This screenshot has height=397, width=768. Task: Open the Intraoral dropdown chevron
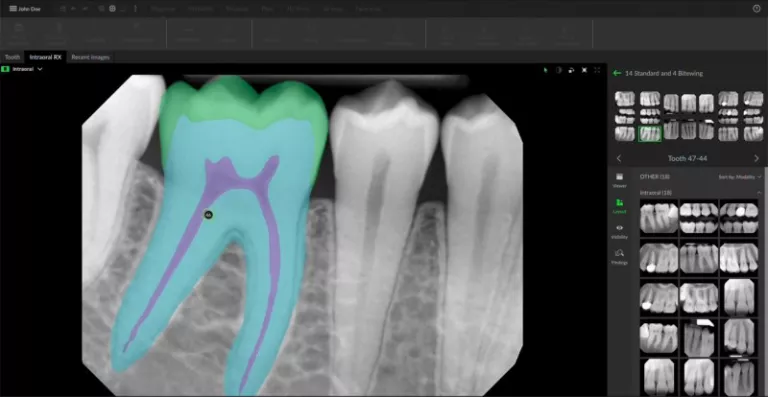point(40,69)
